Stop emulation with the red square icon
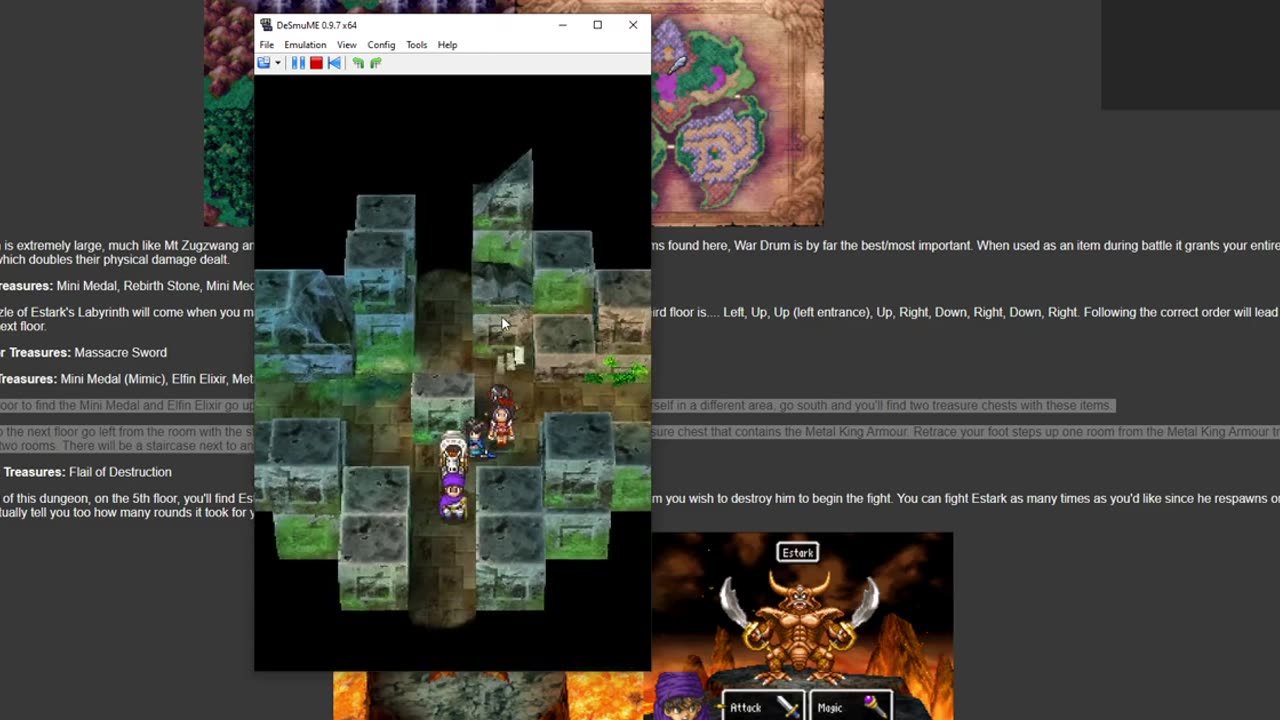The image size is (1280, 720). click(316, 63)
